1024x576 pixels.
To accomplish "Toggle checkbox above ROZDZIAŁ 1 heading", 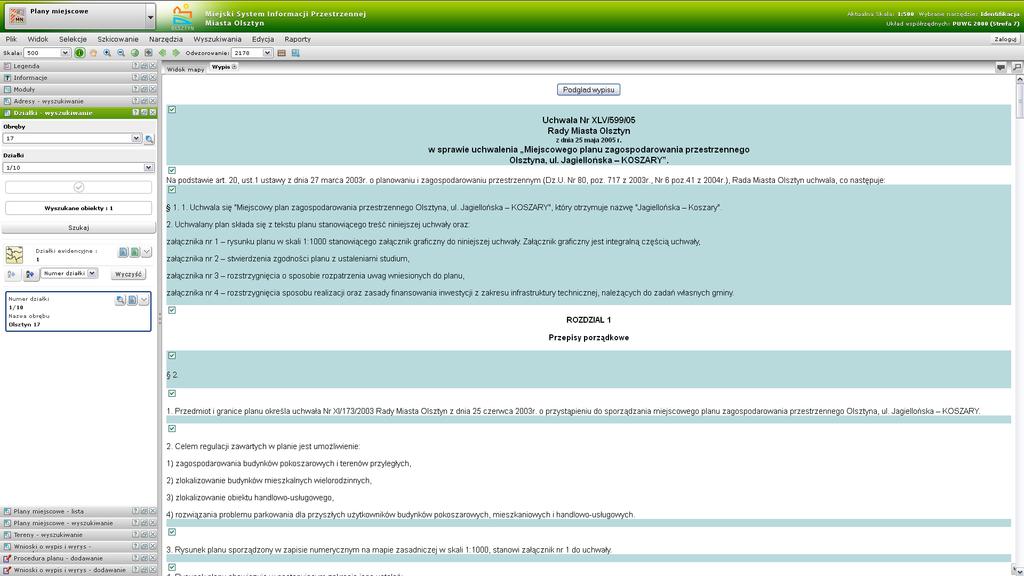I will coord(172,310).
